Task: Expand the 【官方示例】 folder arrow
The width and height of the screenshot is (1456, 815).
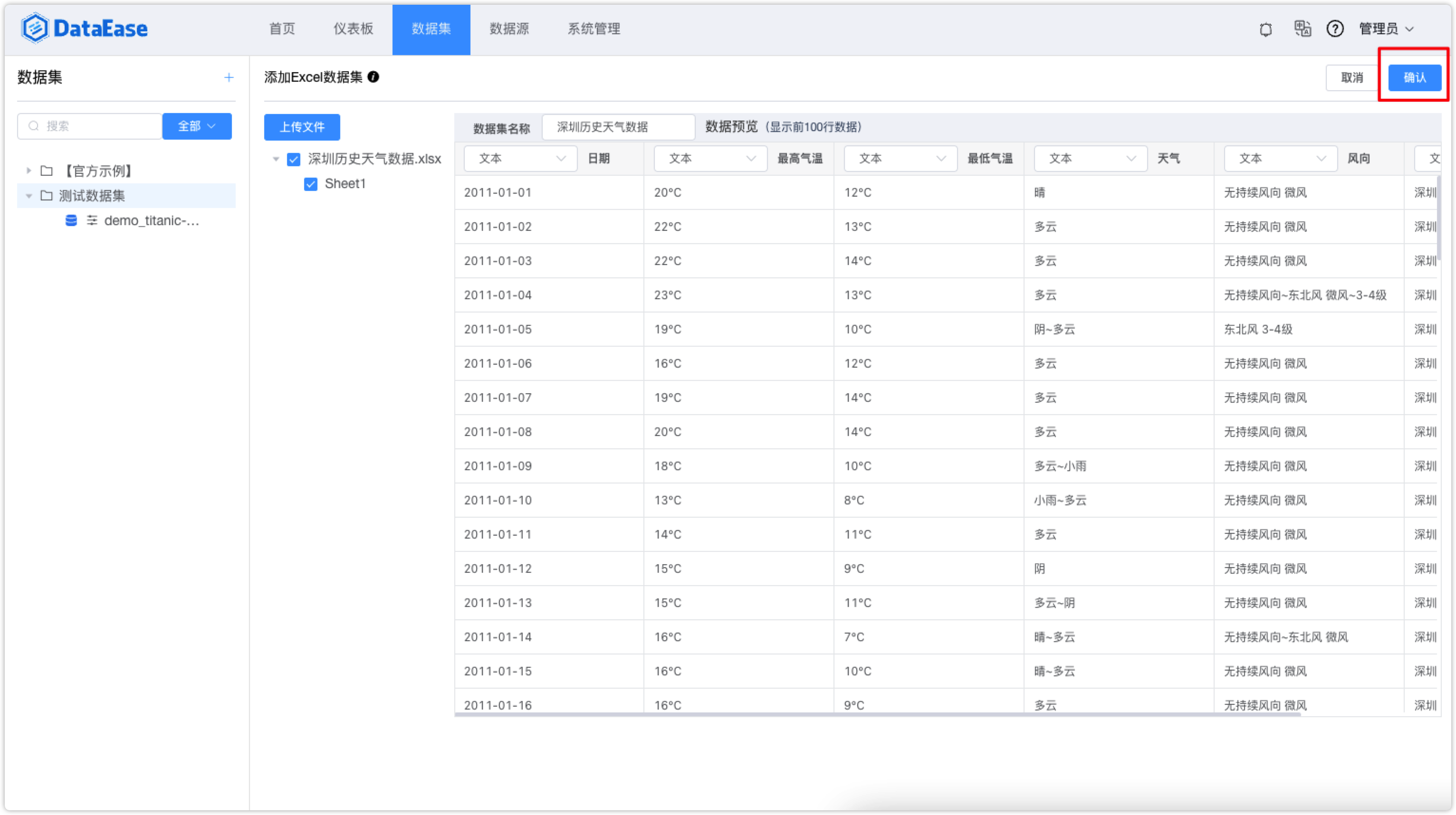Action: point(28,171)
